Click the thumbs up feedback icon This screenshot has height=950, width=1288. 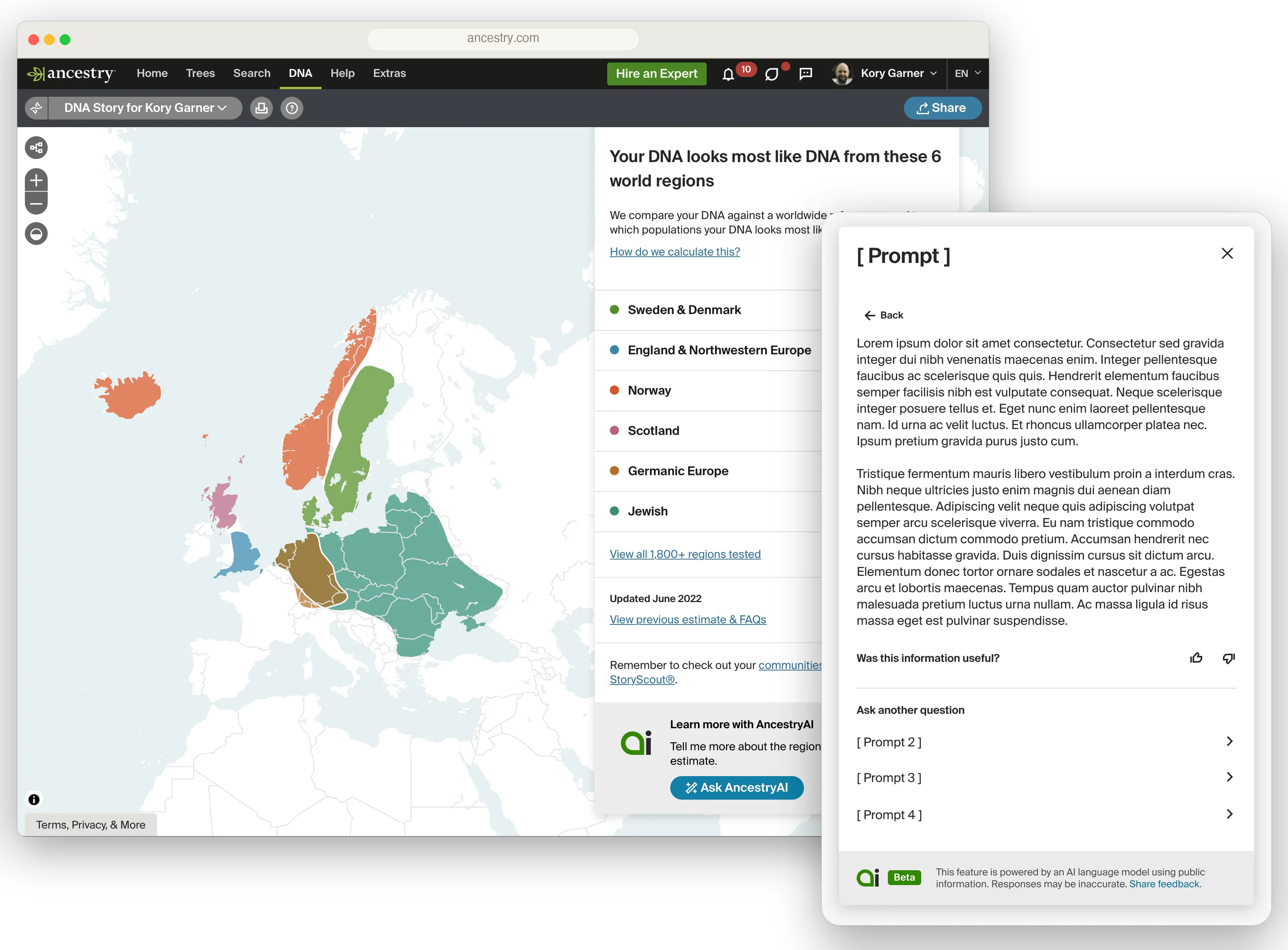point(1196,658)
